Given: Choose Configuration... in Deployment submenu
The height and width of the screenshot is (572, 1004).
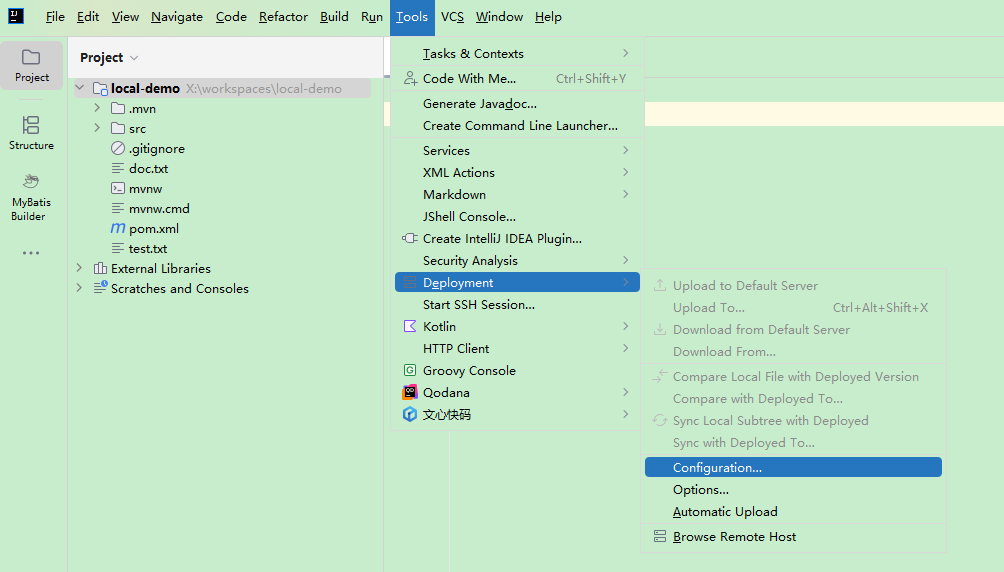Looking at the screenshot, I should click(717, 468).
